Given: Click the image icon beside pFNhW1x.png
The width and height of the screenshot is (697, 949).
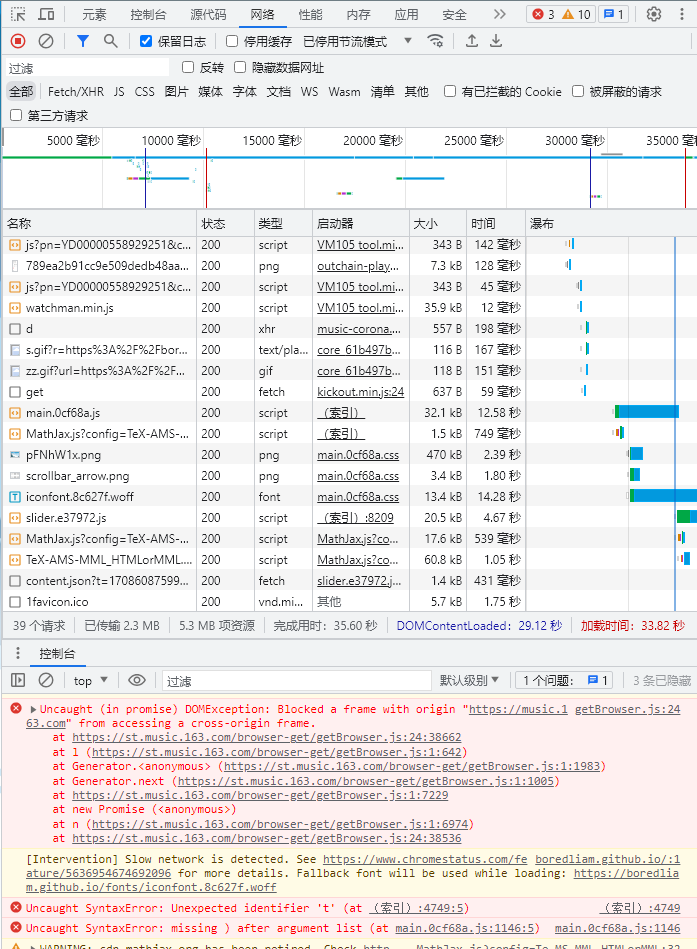Looking at the screenshot, I should click(x=15, y=455).
